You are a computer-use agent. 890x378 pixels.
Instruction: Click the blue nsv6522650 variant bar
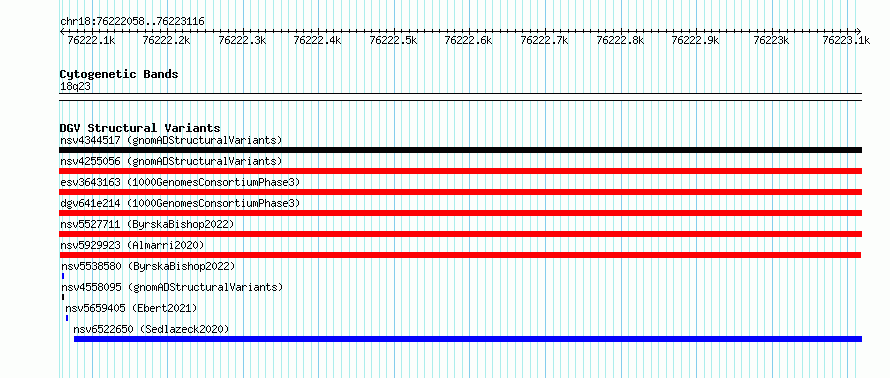[468, 339]
